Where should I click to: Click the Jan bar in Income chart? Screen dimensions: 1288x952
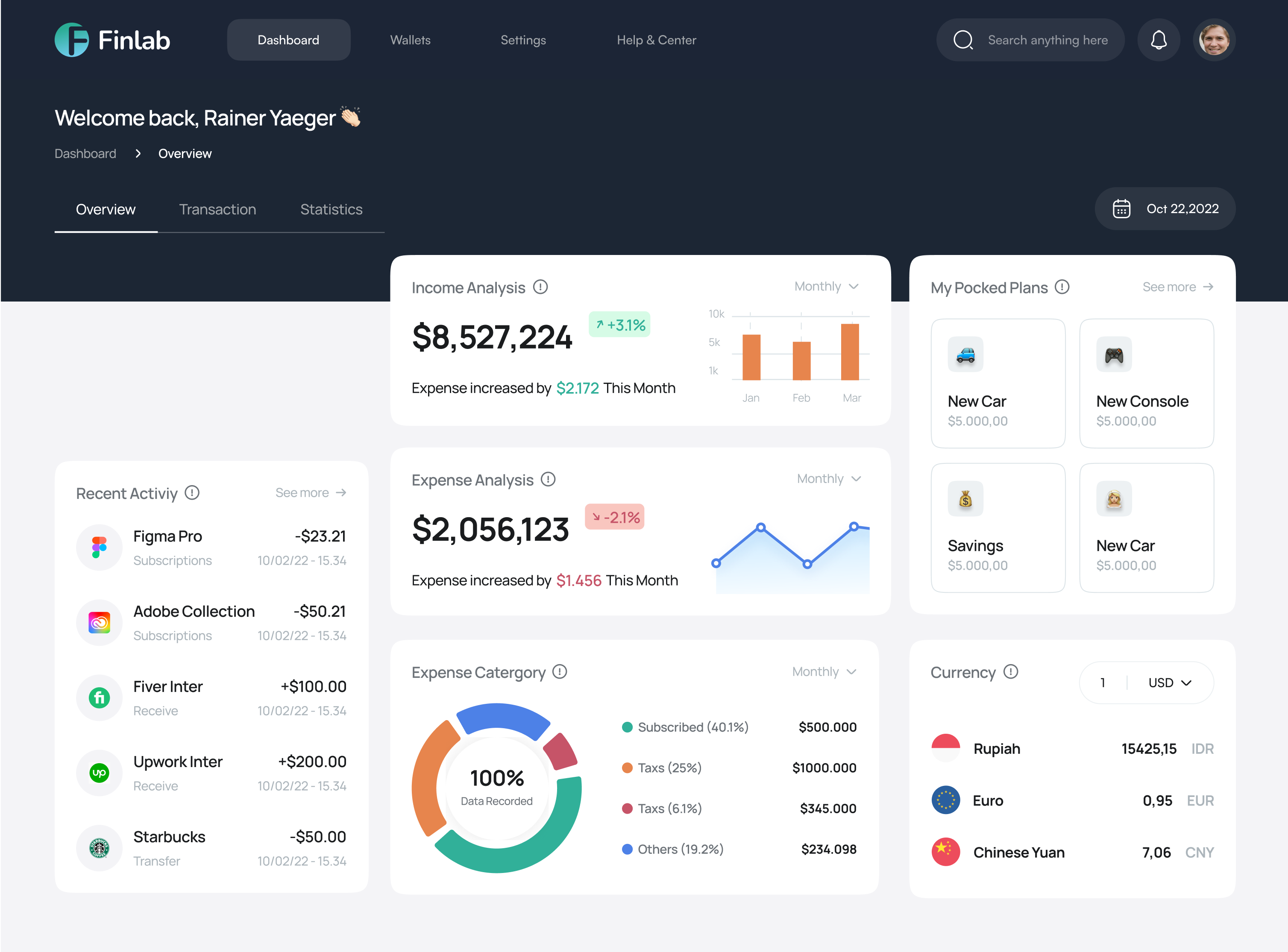point(751,357)
